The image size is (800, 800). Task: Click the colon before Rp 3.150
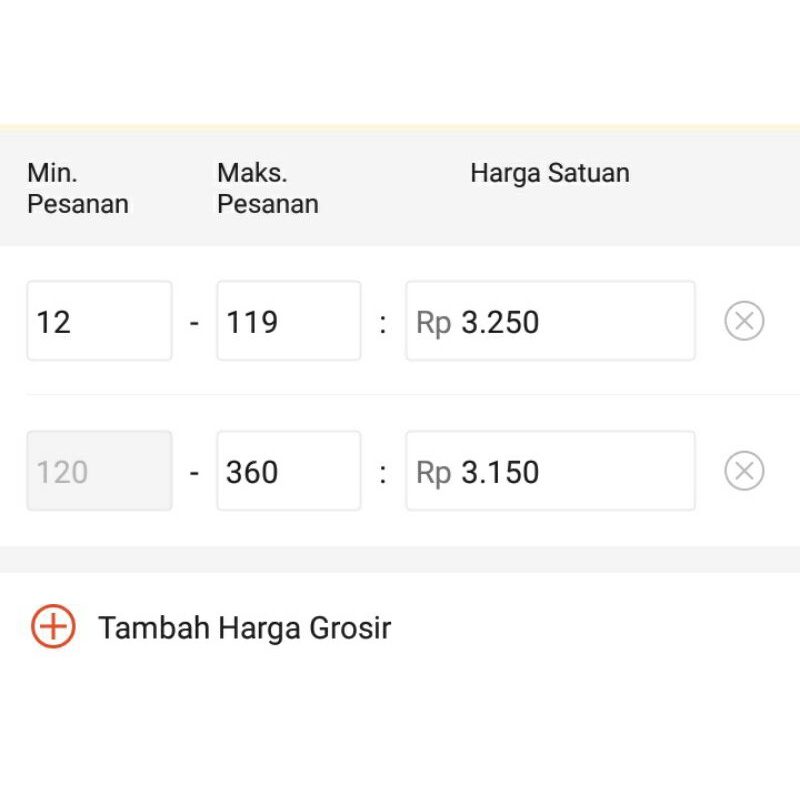pos(383,474)
